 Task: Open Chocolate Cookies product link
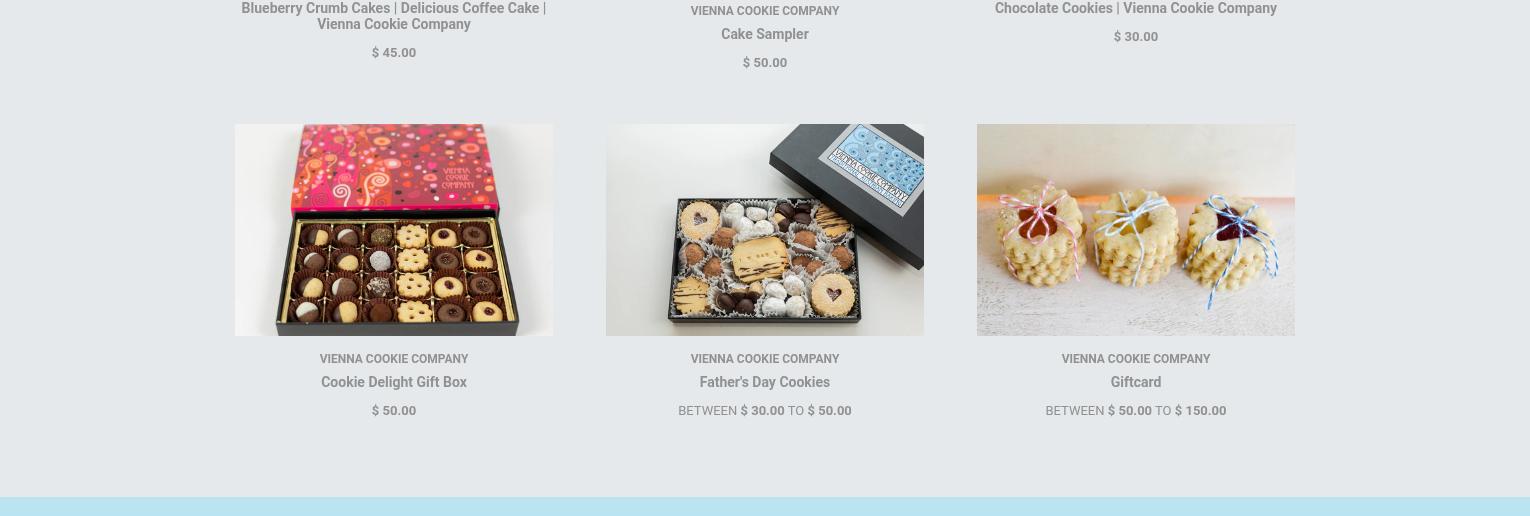tap(1136, 8)
